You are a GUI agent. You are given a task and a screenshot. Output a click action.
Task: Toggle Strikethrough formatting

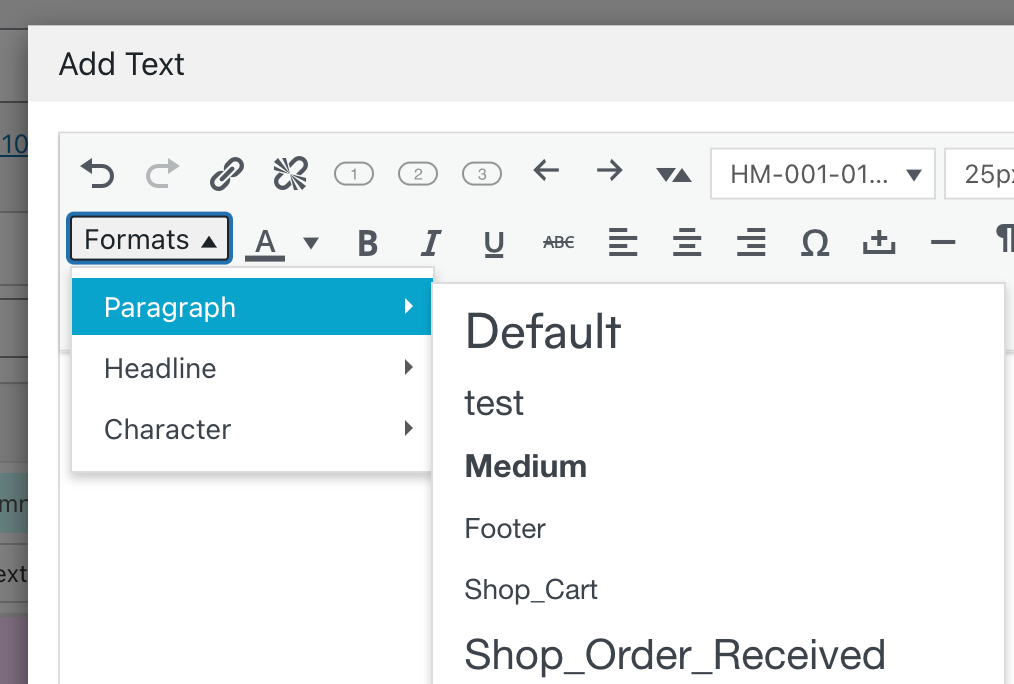pyautogui.click(x=558, y=242)
